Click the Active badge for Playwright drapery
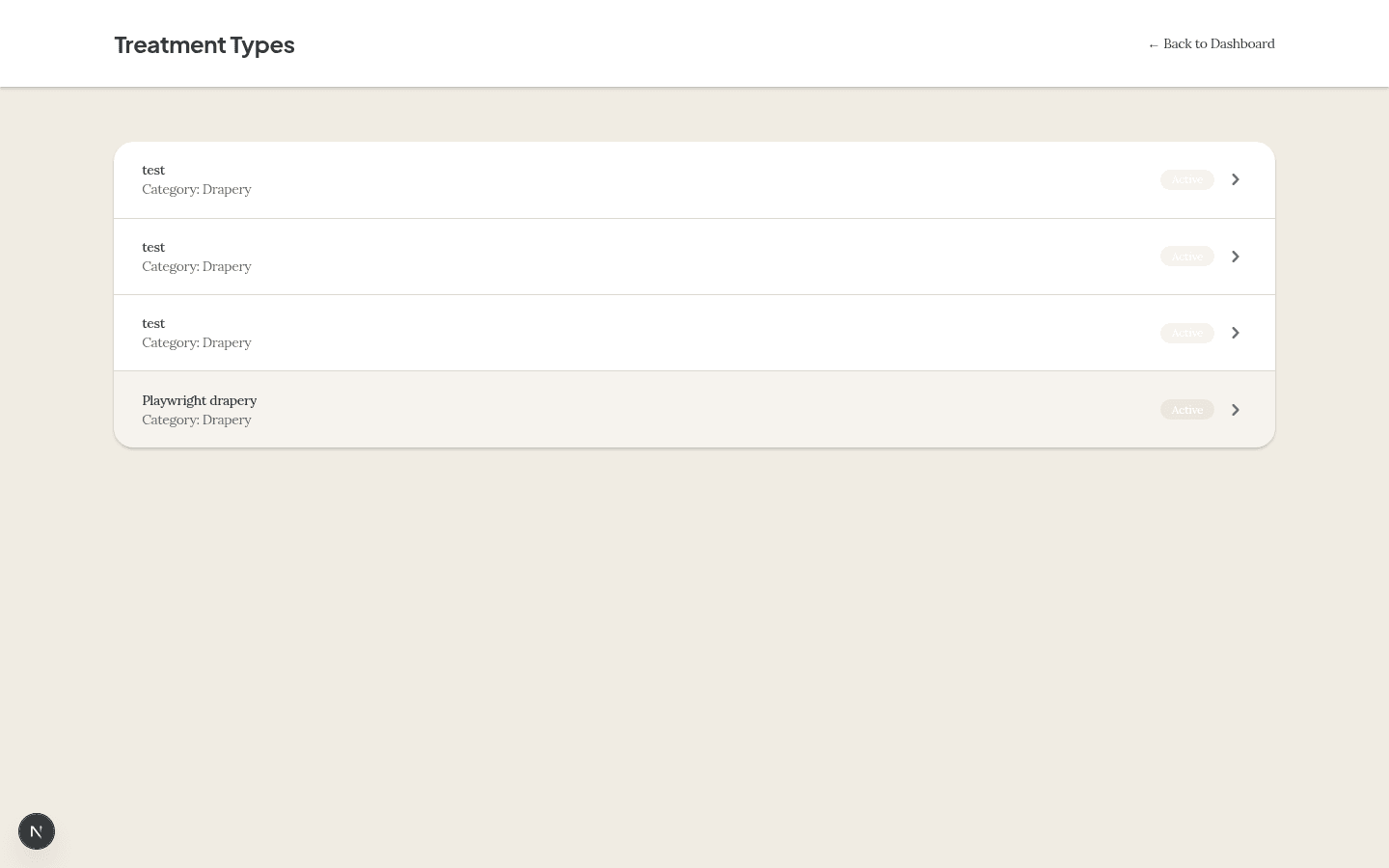The width and height of the screenshot is (1389, 868). (1186, 410)
